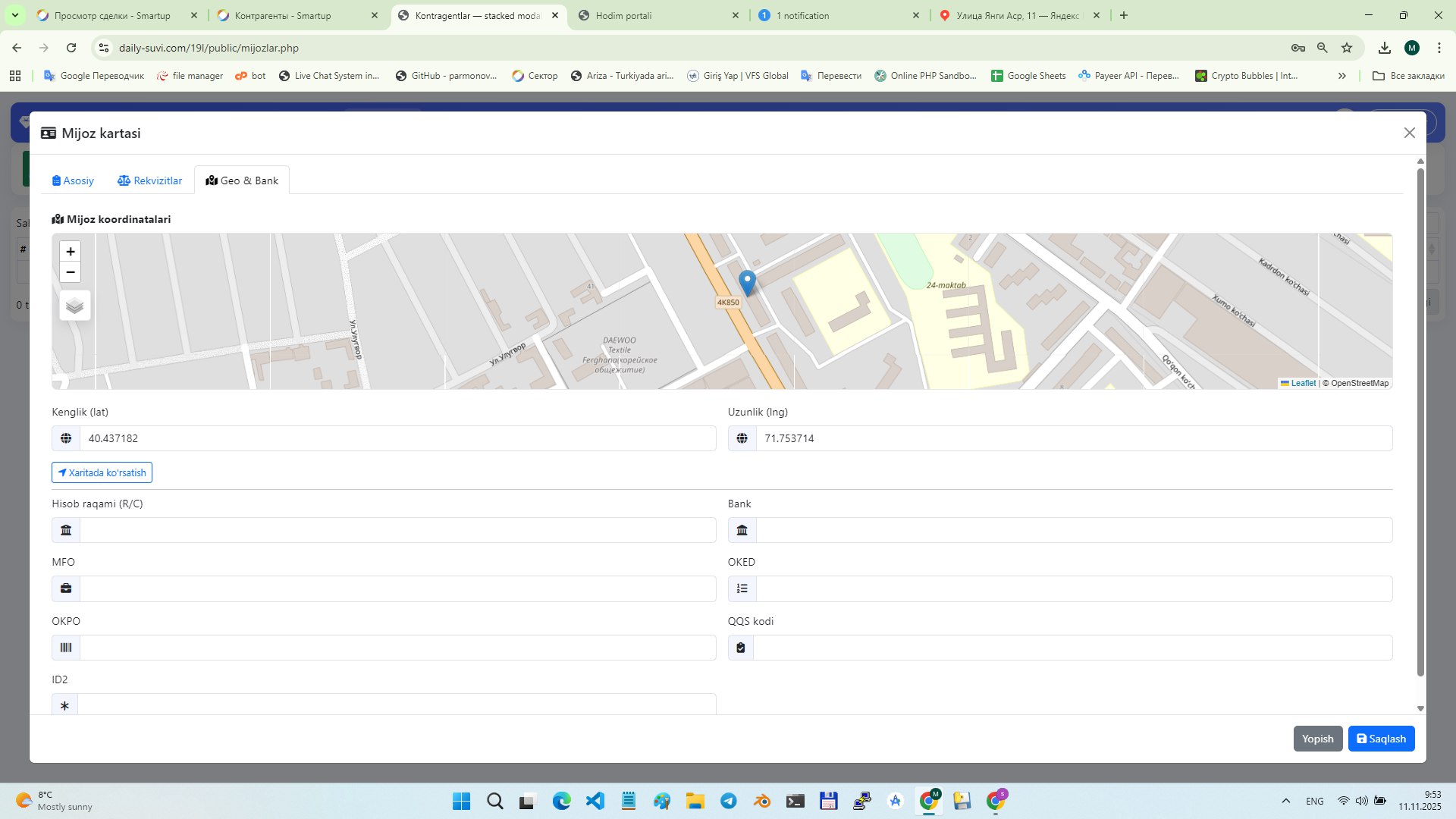The width and height of the screenshot is (1456, 819).
Task: Zoom out on the map
Action: click(71, 272)
